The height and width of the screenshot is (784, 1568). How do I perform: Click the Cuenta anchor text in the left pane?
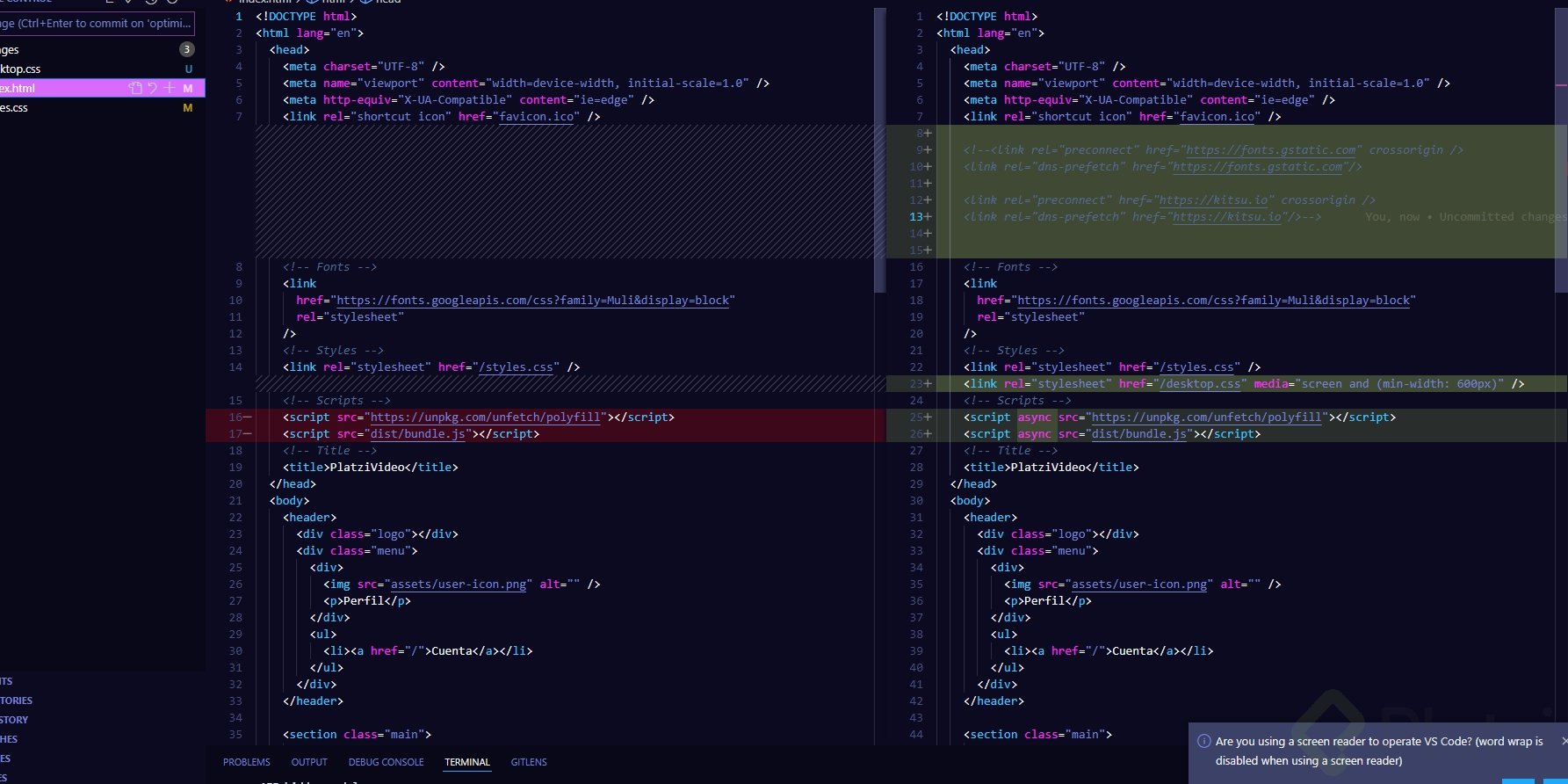click(x=452, y=650)
